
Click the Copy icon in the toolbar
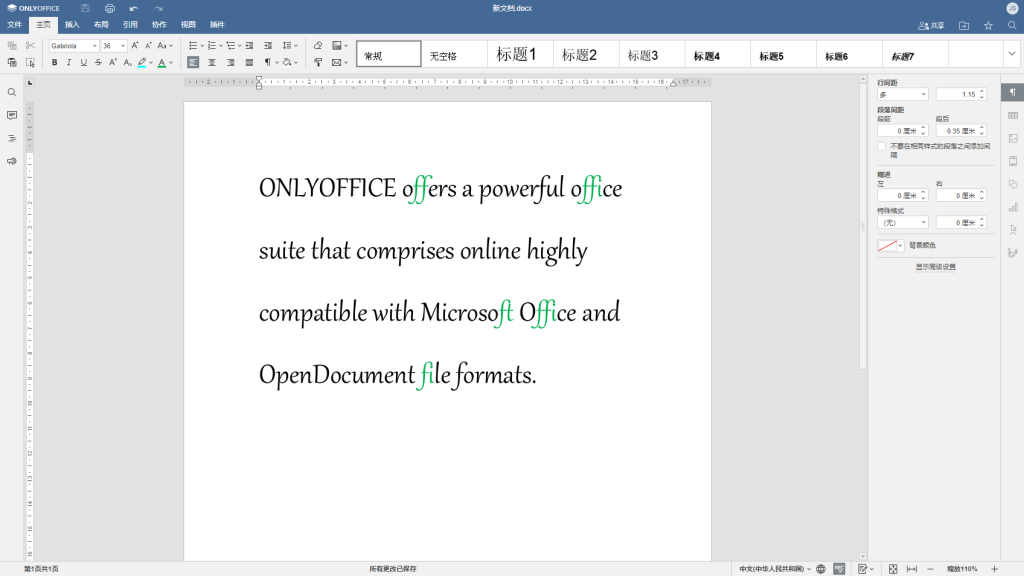12,46
